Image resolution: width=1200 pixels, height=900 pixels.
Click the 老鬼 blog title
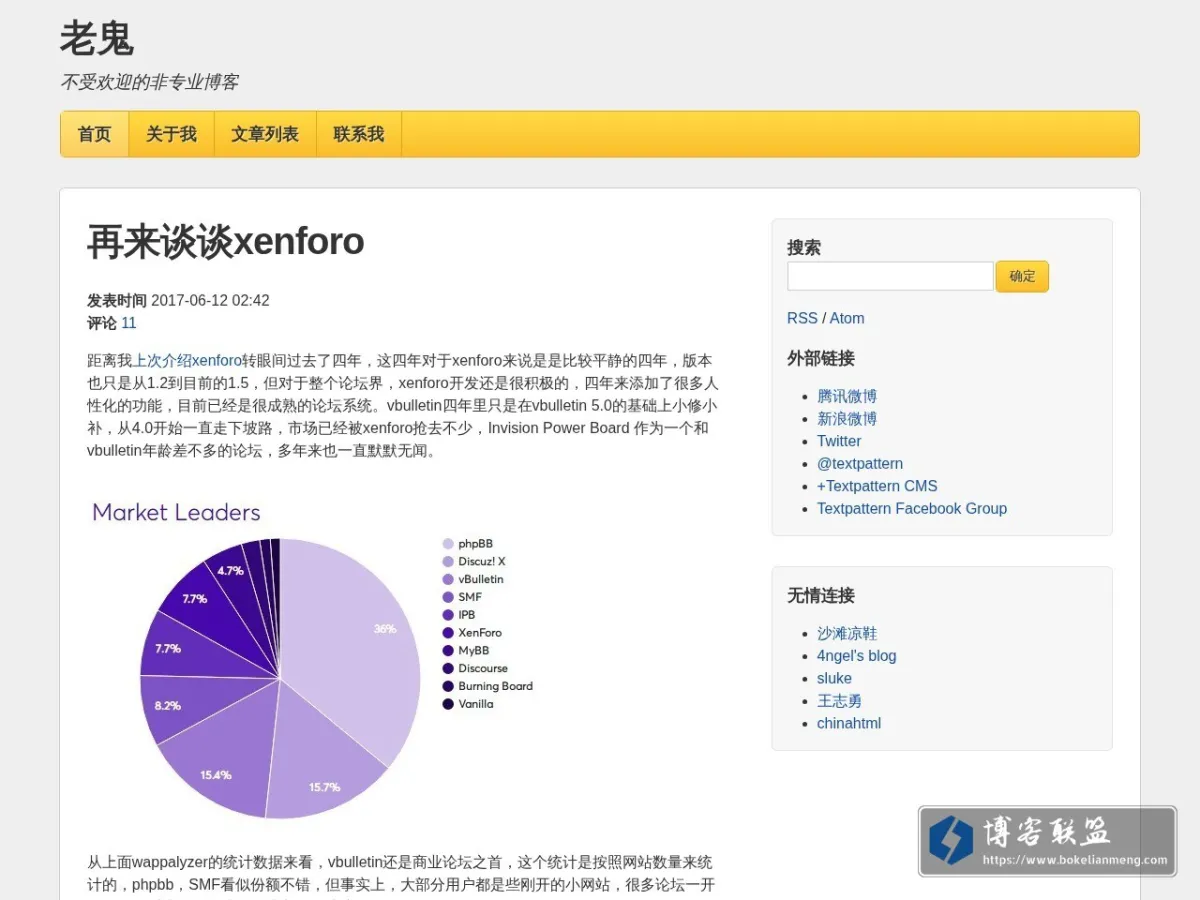pos(97,39)
